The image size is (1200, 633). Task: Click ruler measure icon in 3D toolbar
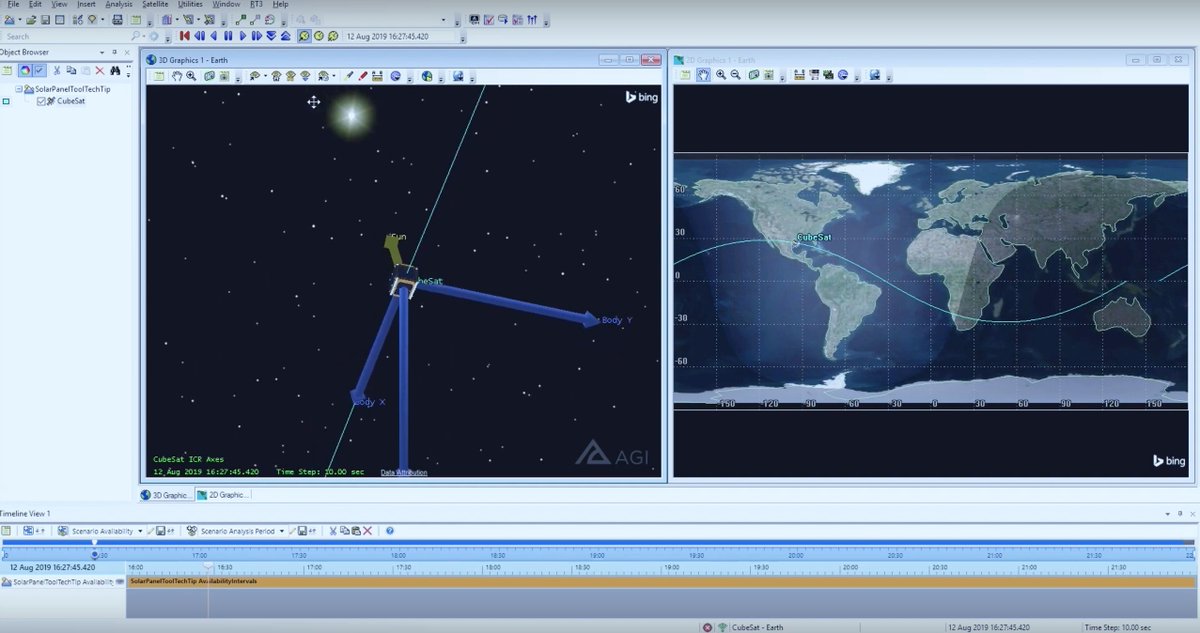[x=378, y=76]
